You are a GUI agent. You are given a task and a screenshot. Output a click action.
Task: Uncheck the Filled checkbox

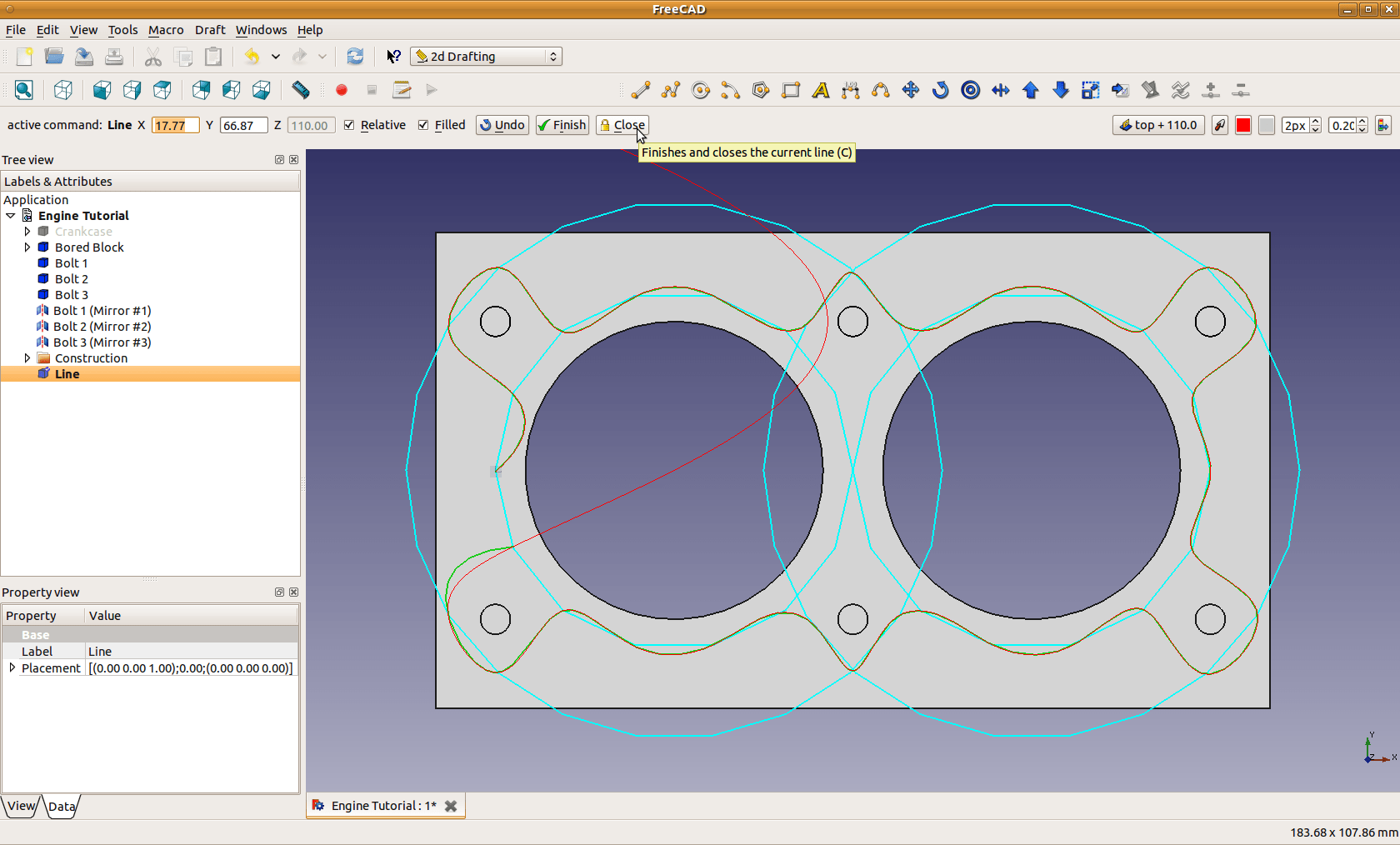tap(423, 125)
